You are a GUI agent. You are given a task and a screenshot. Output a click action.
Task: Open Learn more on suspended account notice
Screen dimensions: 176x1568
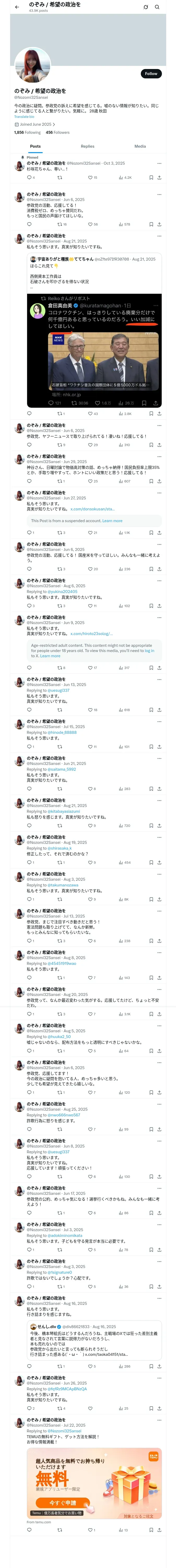112,520
